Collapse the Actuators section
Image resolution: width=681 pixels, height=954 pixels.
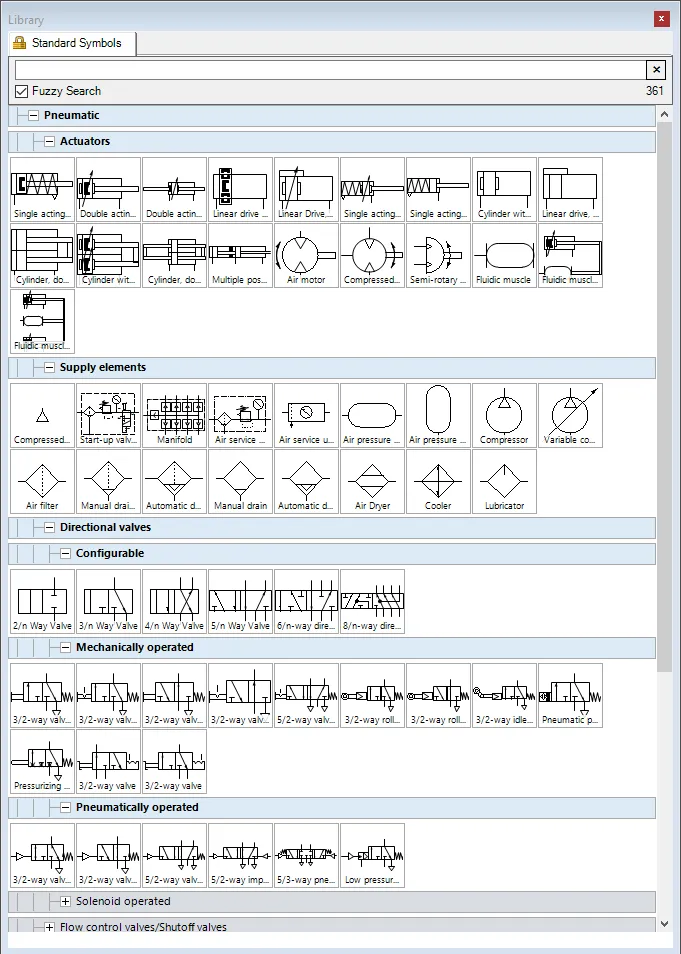point(49,142)
